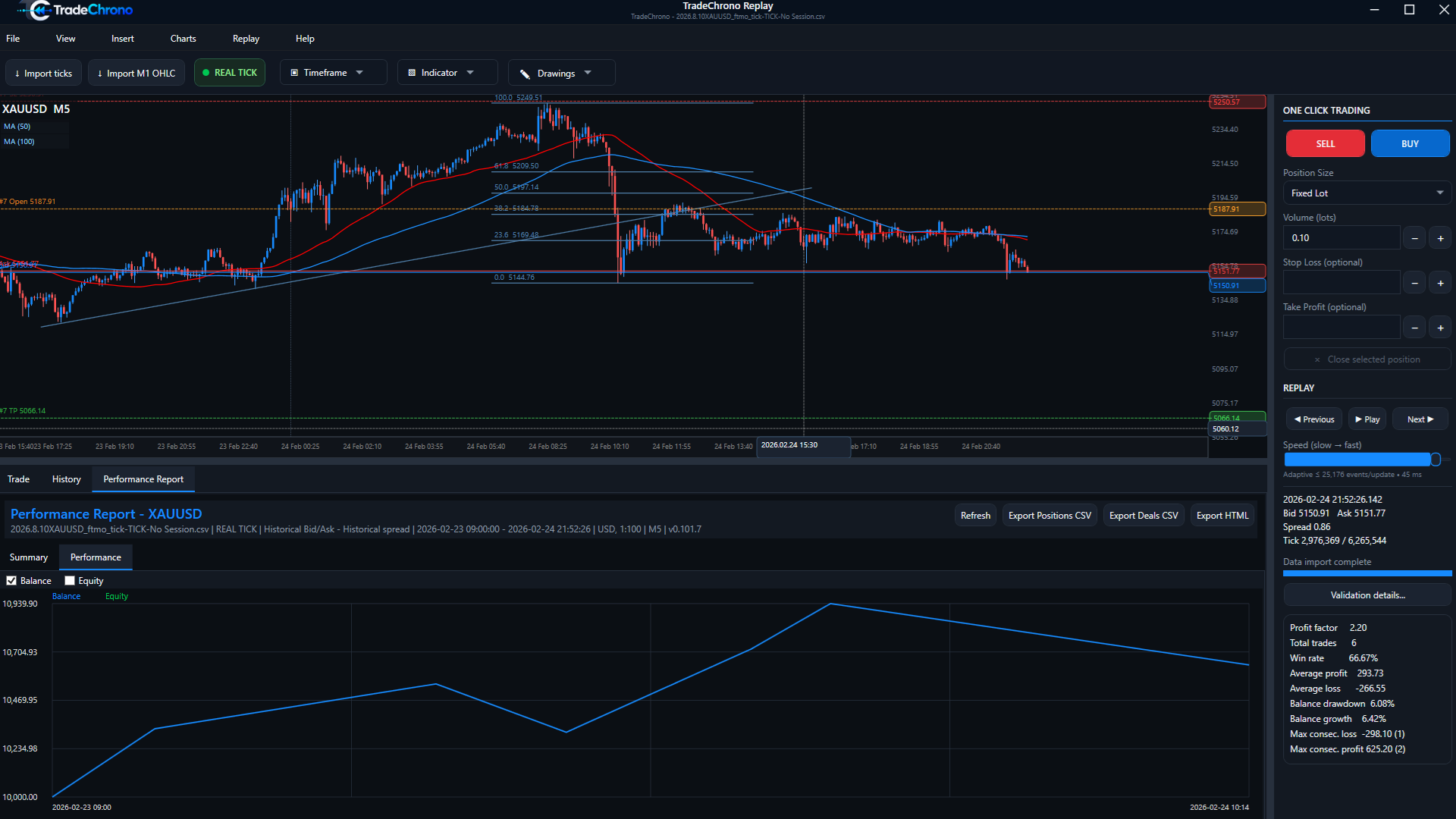Select the Performance Report tab

pos(143,479)
